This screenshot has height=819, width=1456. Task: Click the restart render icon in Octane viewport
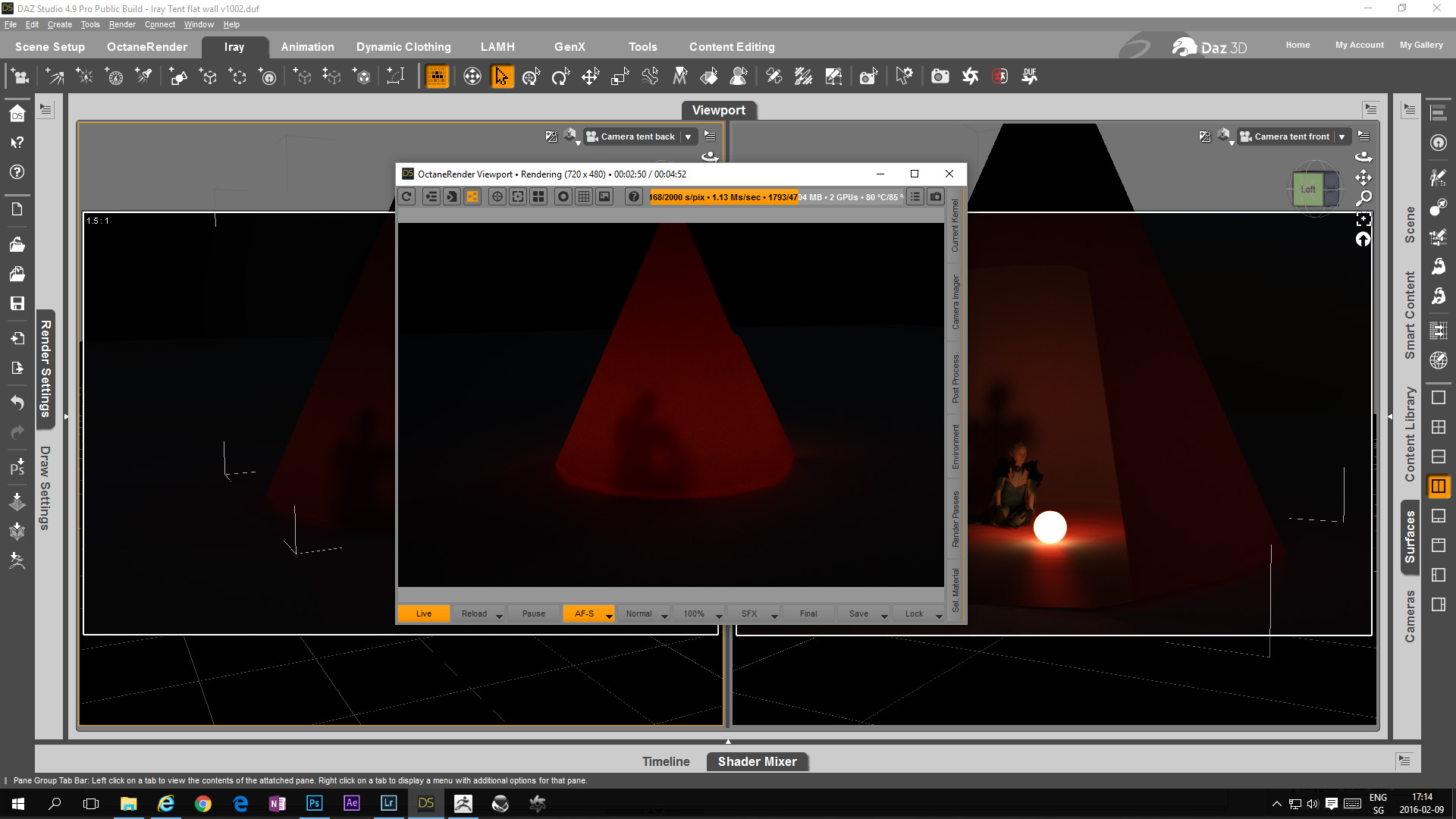[407, 197]
